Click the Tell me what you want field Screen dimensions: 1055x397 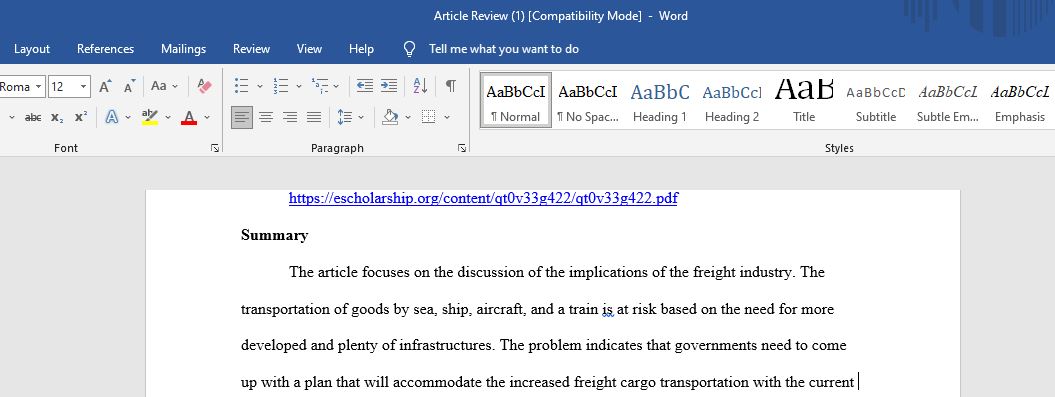[504, 49]
